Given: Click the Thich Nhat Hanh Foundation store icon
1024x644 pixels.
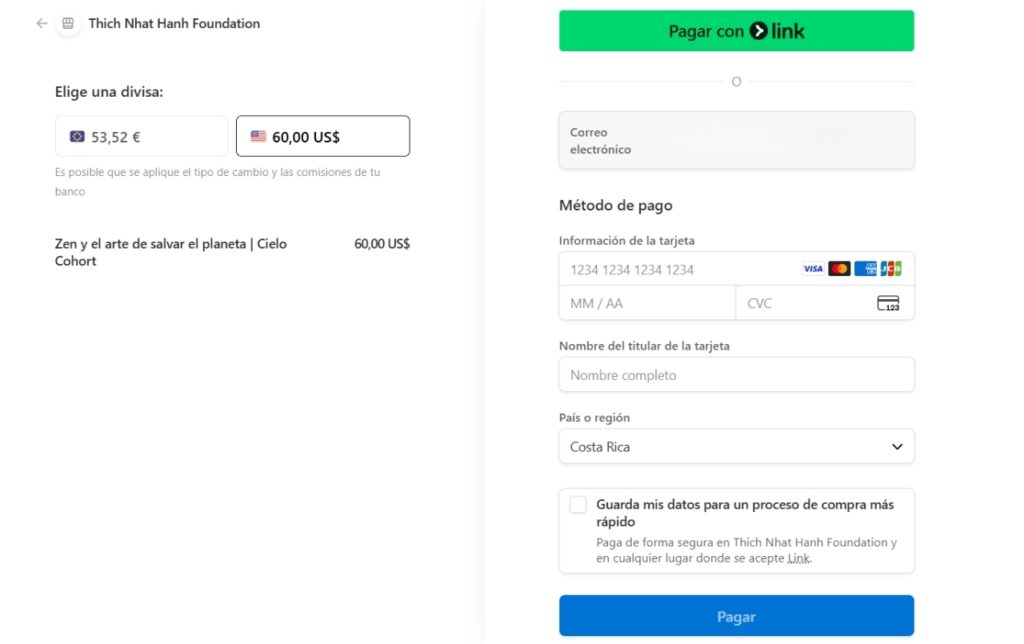Looking at the screenshot, I should click(x=68, y=24).
